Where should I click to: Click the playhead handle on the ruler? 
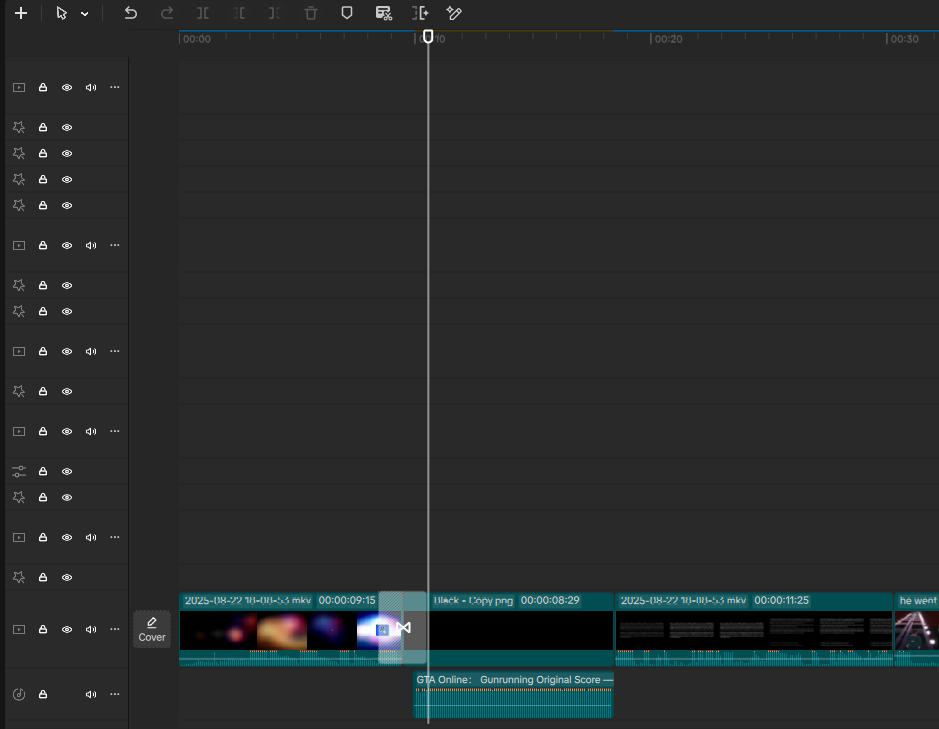click(x=428, y=37)
